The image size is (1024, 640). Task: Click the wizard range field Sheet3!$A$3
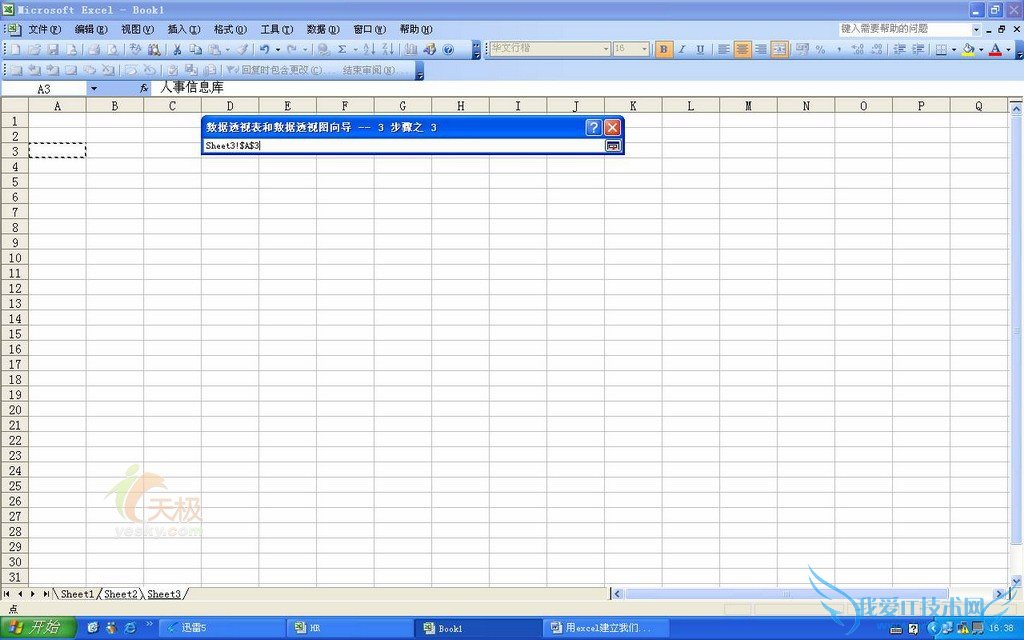click(404, 146)
